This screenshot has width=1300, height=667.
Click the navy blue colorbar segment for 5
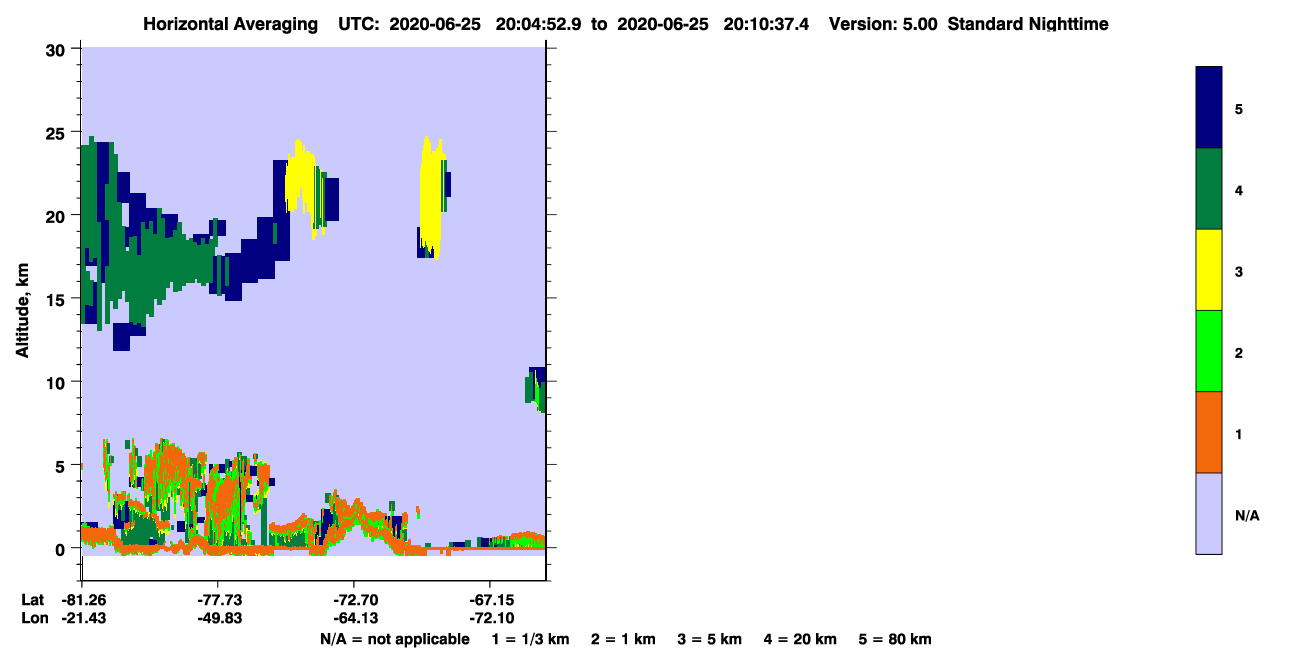pos(1208,107)
